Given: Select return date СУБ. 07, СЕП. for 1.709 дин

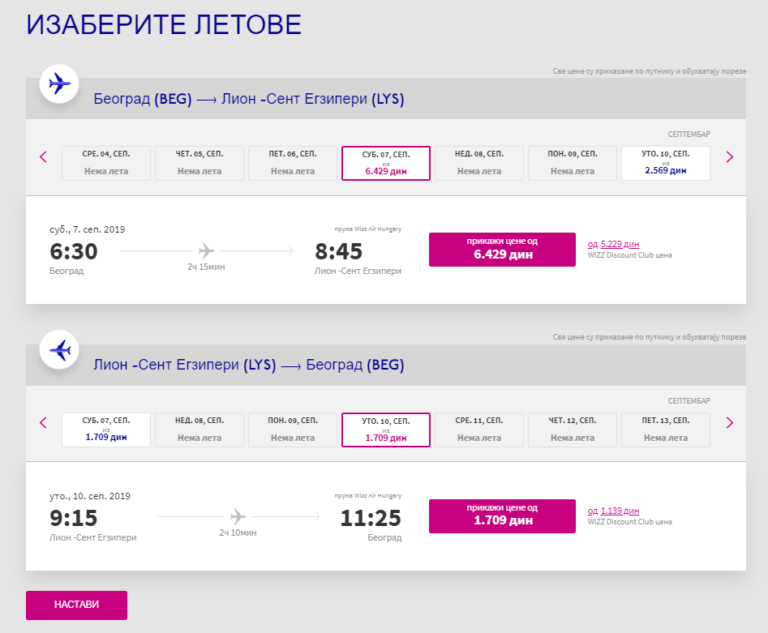Looking at the screenshot, I should click(106, 430).
